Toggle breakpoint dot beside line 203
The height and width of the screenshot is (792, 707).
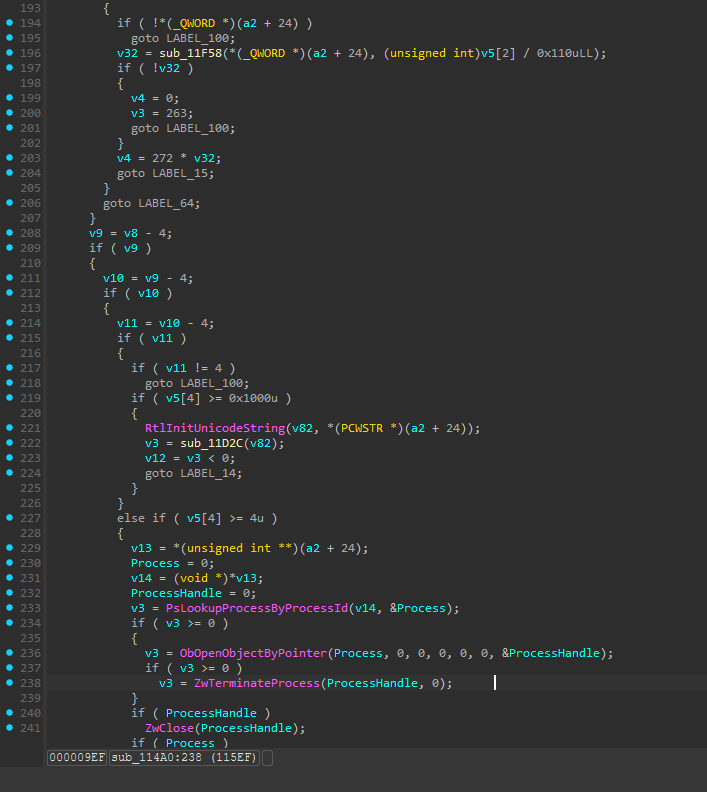10,158
